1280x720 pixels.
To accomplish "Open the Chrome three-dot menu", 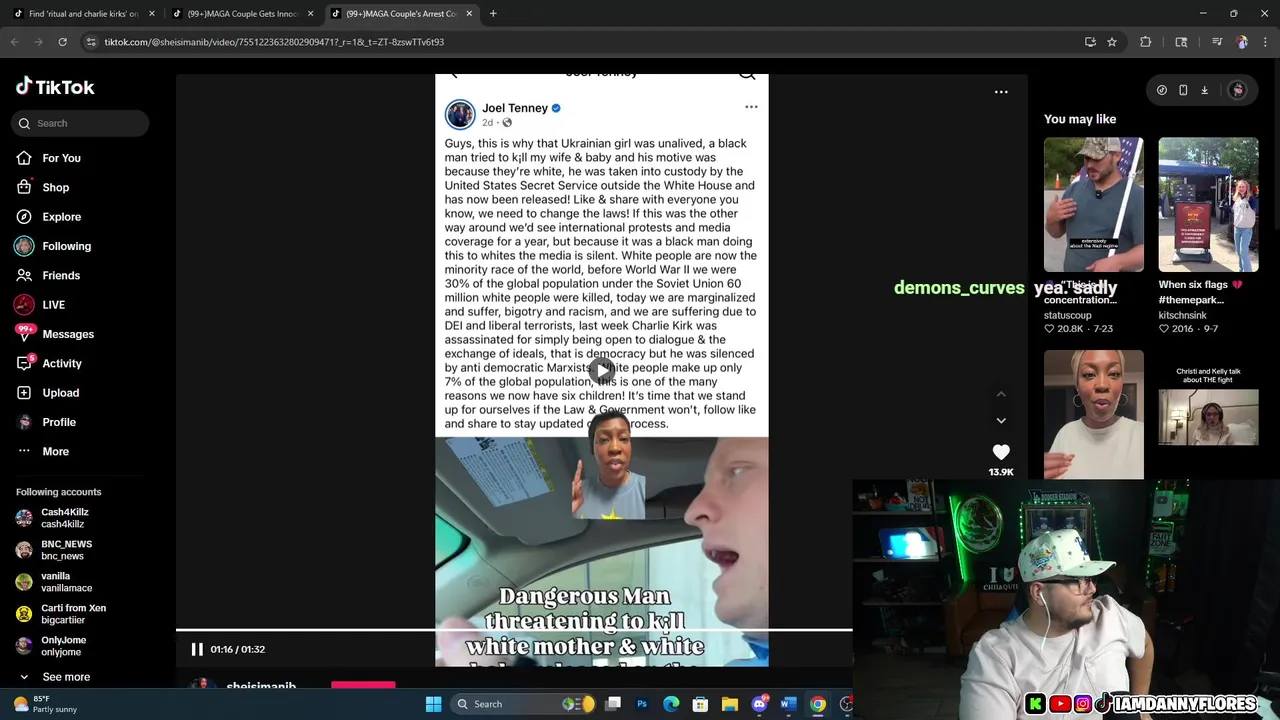I will click(x=1264, y=42).
